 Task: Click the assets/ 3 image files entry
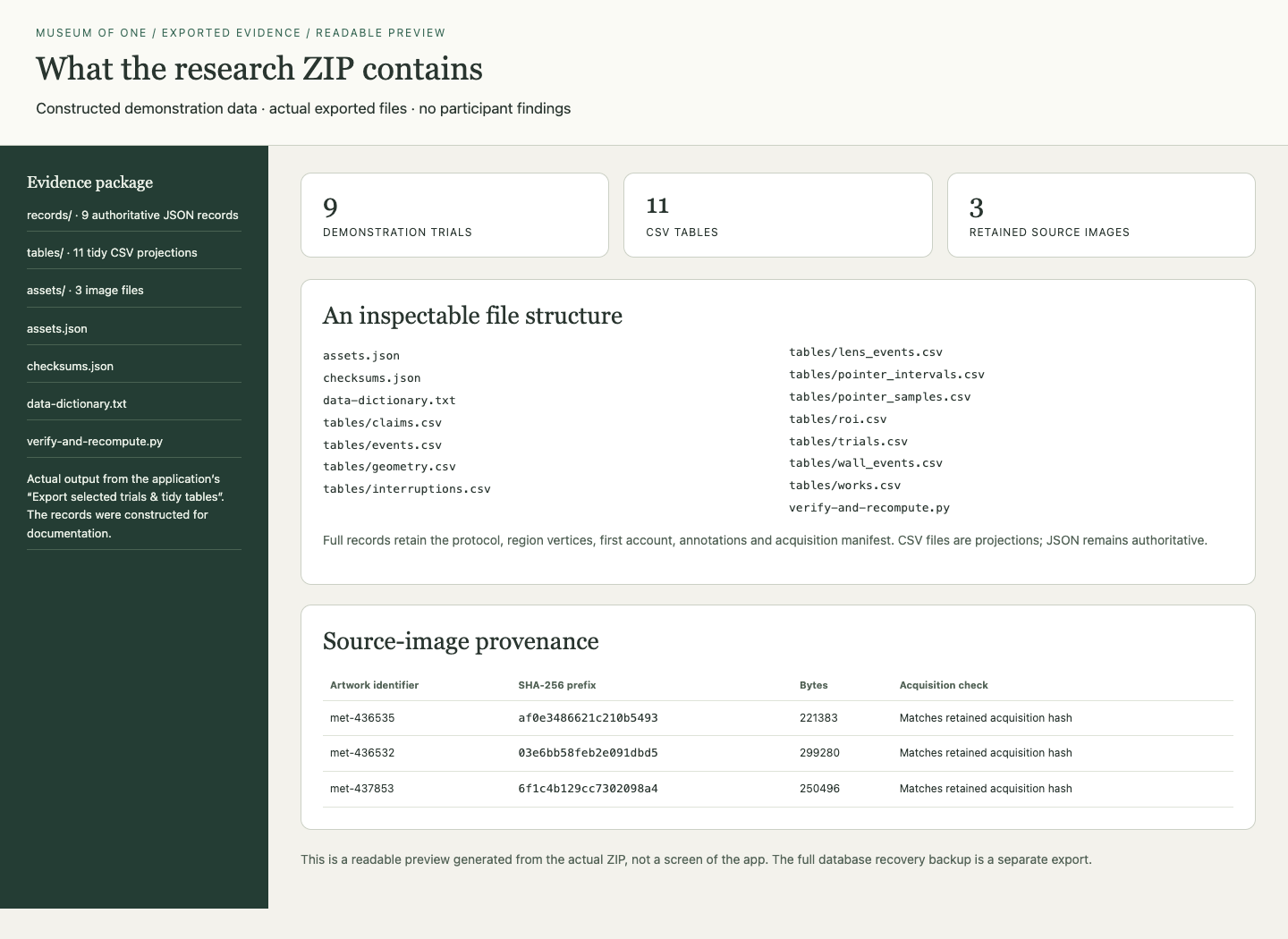[86, 291]
